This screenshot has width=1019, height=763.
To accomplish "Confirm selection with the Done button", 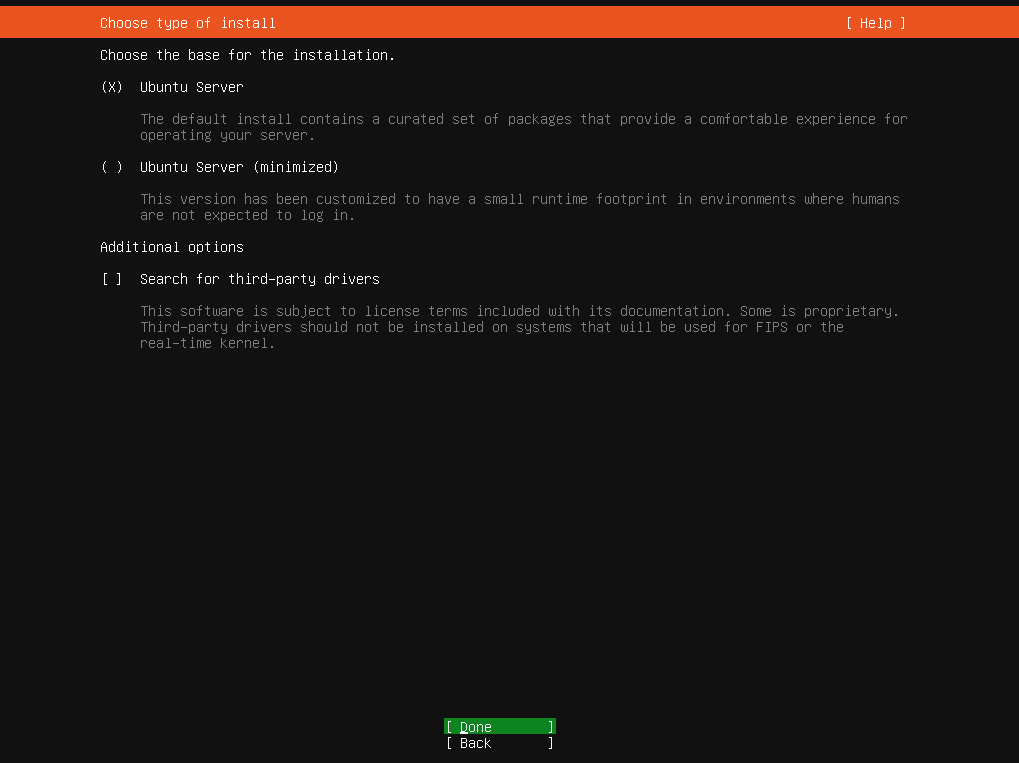I will pos(500,727).
